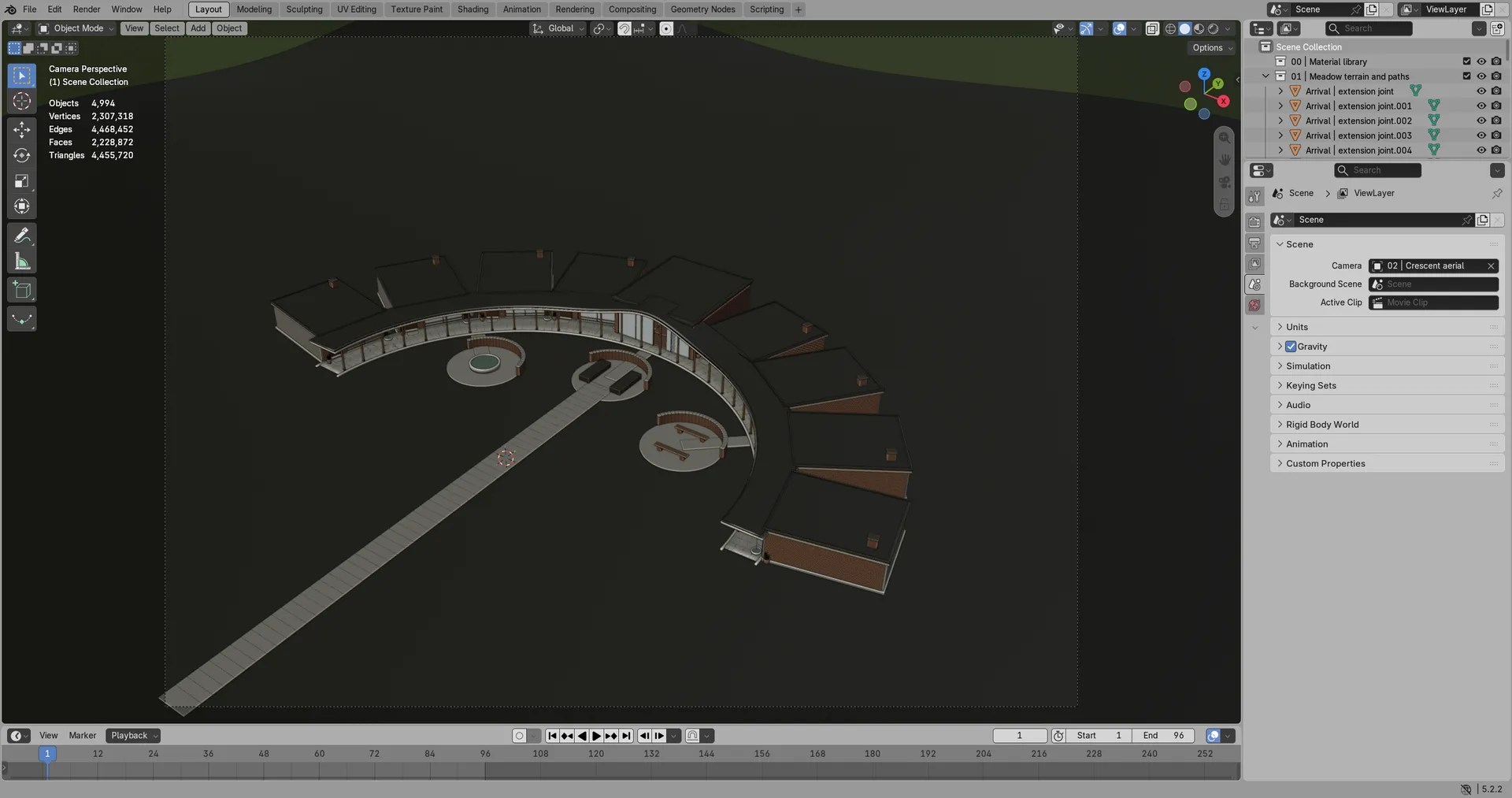Toggle auto keying record button
Viewport: 1512px width, 798px height.
coord(519,736)
